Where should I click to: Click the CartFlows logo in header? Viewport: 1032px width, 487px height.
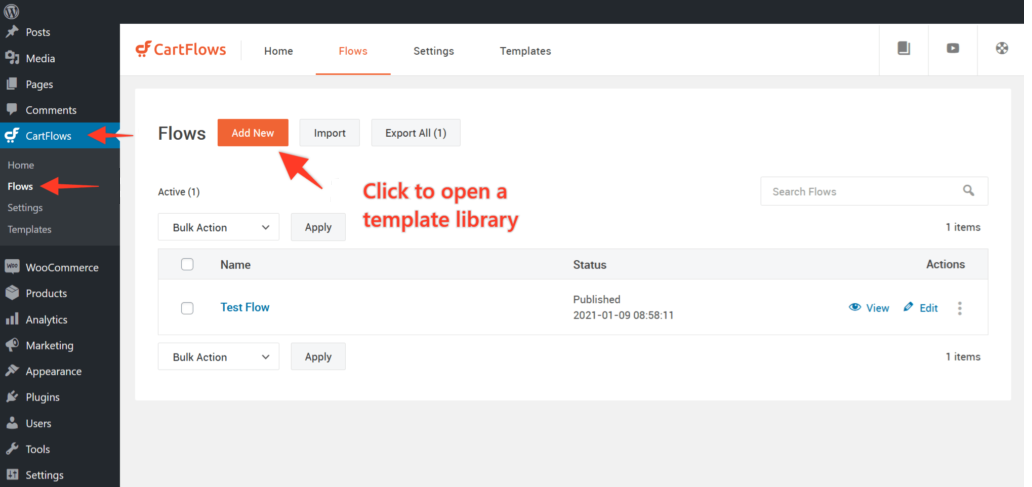click(181, 50)
